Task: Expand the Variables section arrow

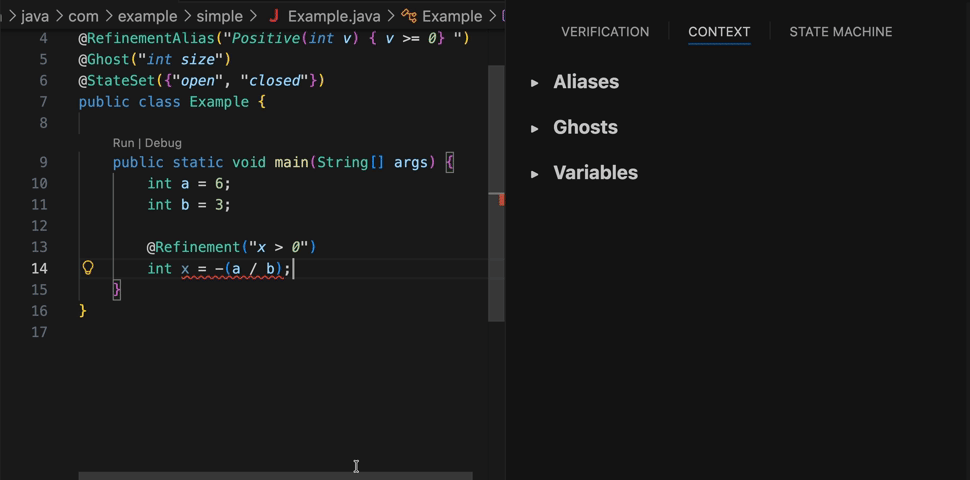Action: point(534,174)
